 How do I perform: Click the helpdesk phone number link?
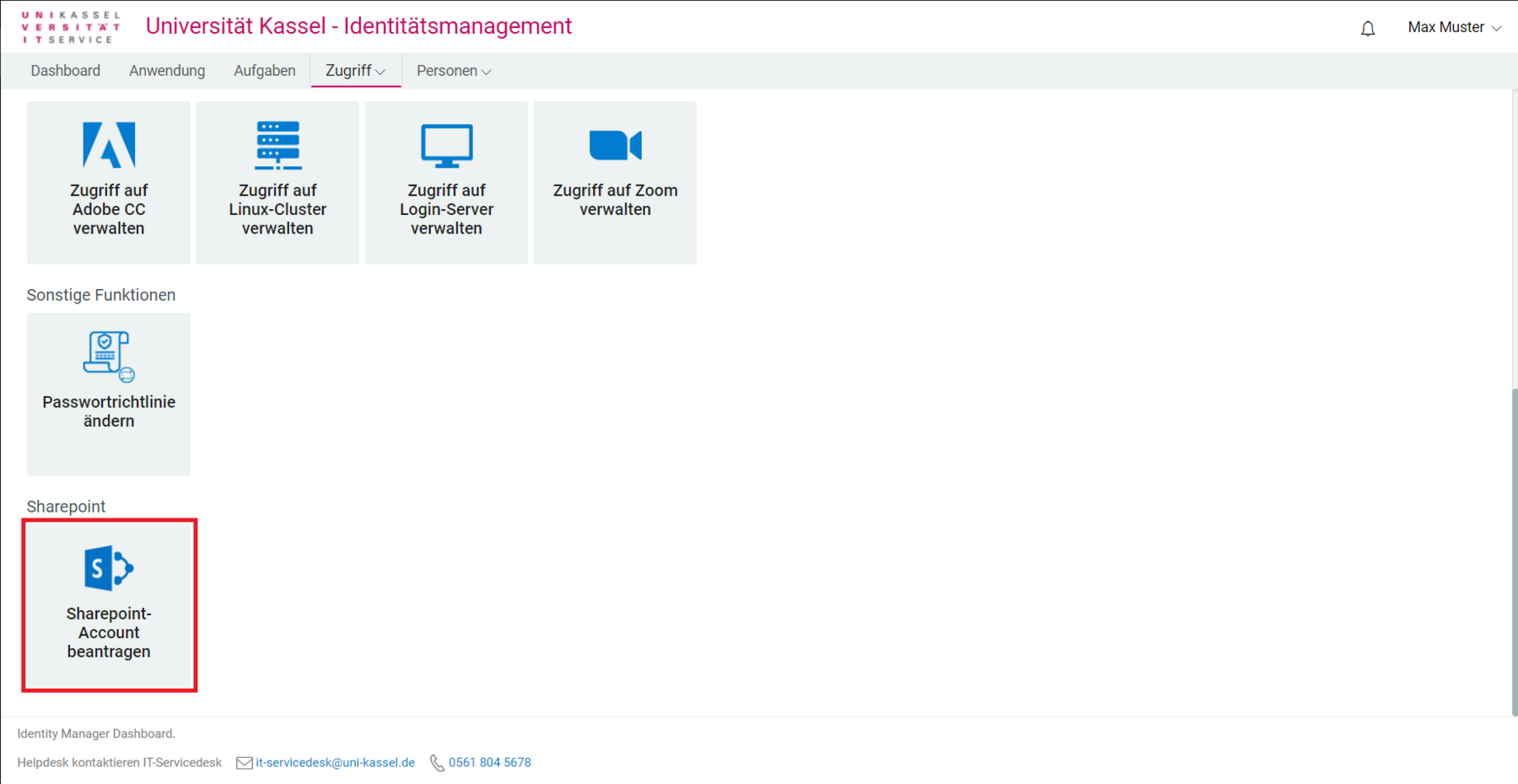(x=489, y=763)
